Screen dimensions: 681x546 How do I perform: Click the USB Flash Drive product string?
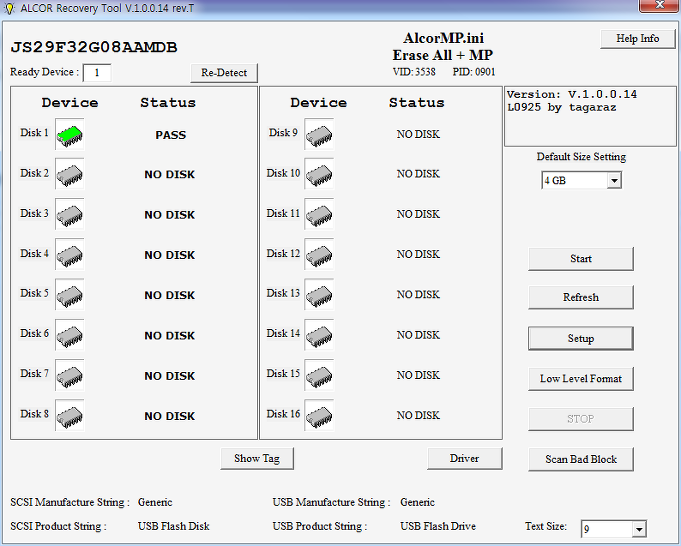[438, 526]
